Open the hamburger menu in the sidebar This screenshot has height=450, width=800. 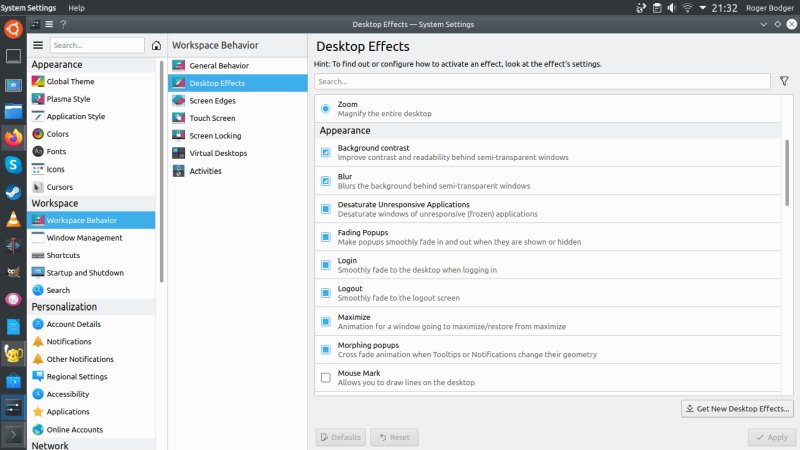[x=38, y=45]
